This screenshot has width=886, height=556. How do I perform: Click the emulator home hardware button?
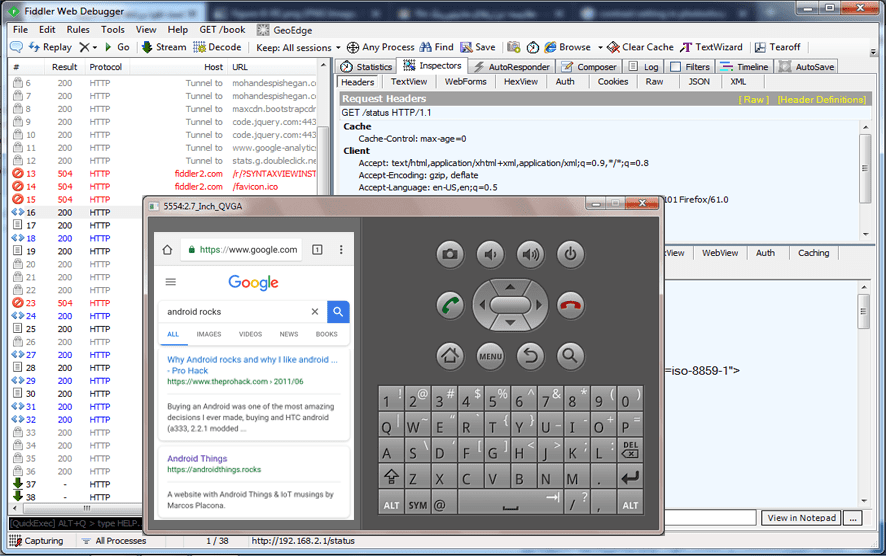[x=450, y=356]
